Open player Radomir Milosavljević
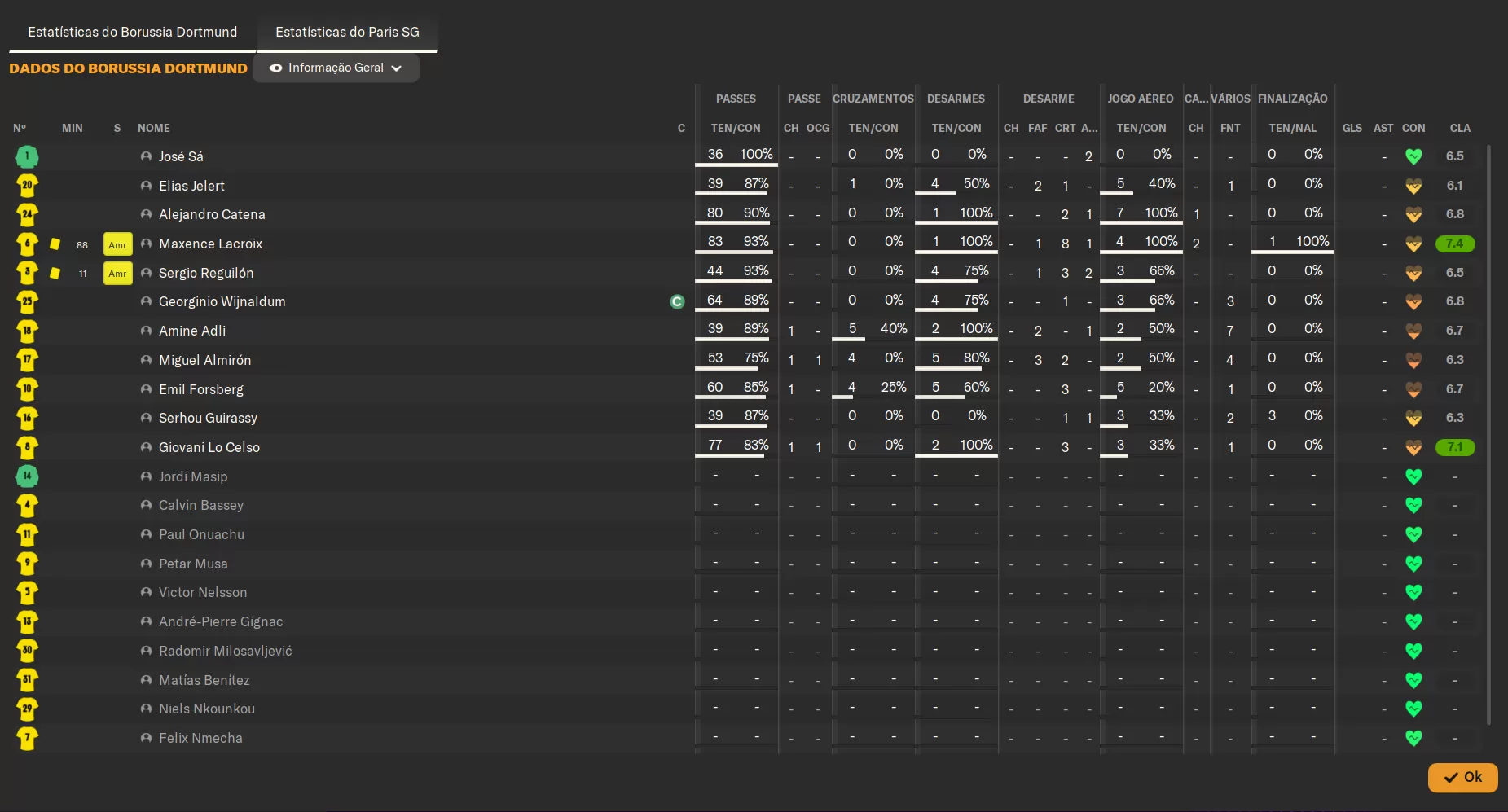 click(226, 651)
